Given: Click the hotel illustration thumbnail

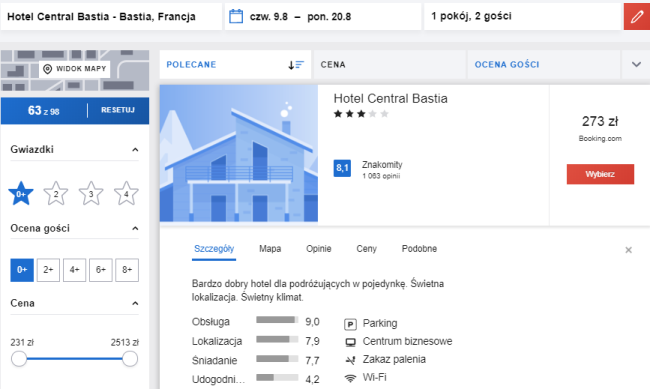Looking at the screenshot, I should [239, 153].
